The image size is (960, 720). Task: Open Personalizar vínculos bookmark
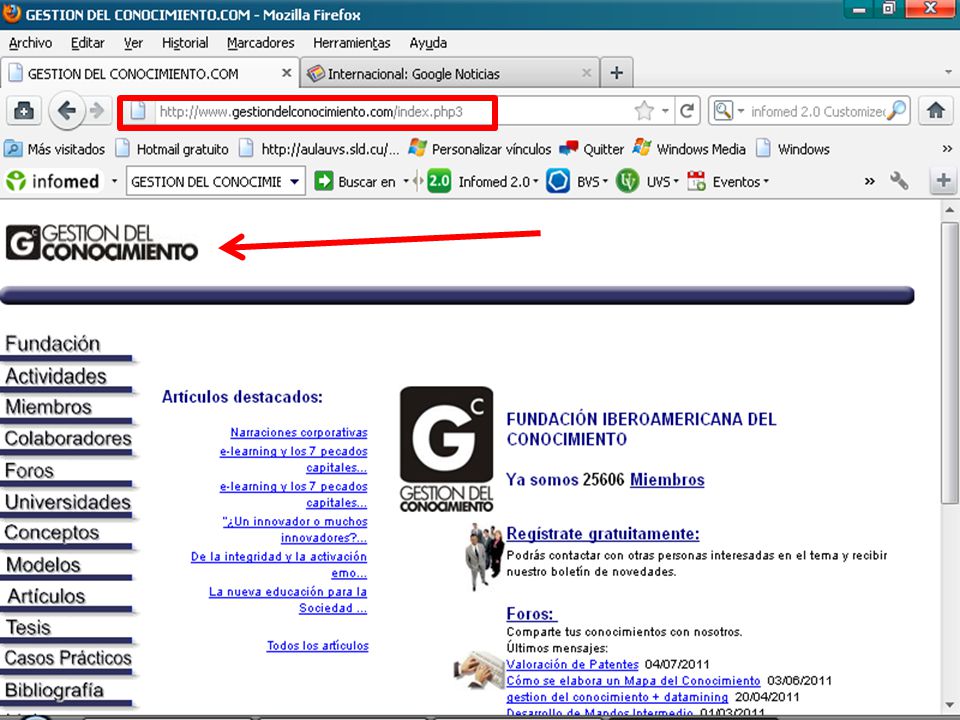[480, 149]
